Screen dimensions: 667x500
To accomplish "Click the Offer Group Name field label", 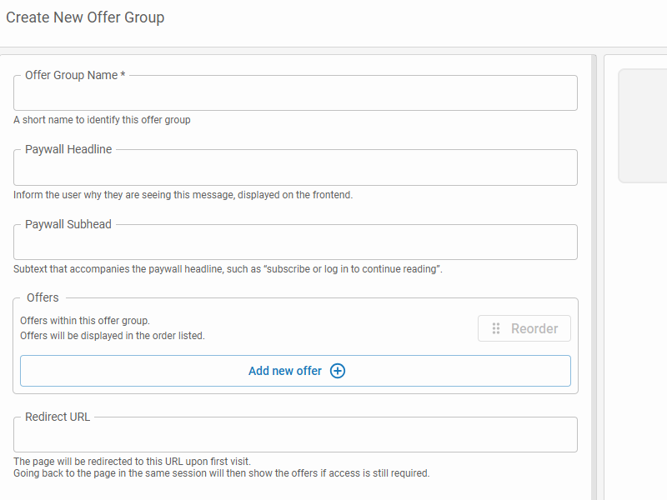I will [75, 75].
